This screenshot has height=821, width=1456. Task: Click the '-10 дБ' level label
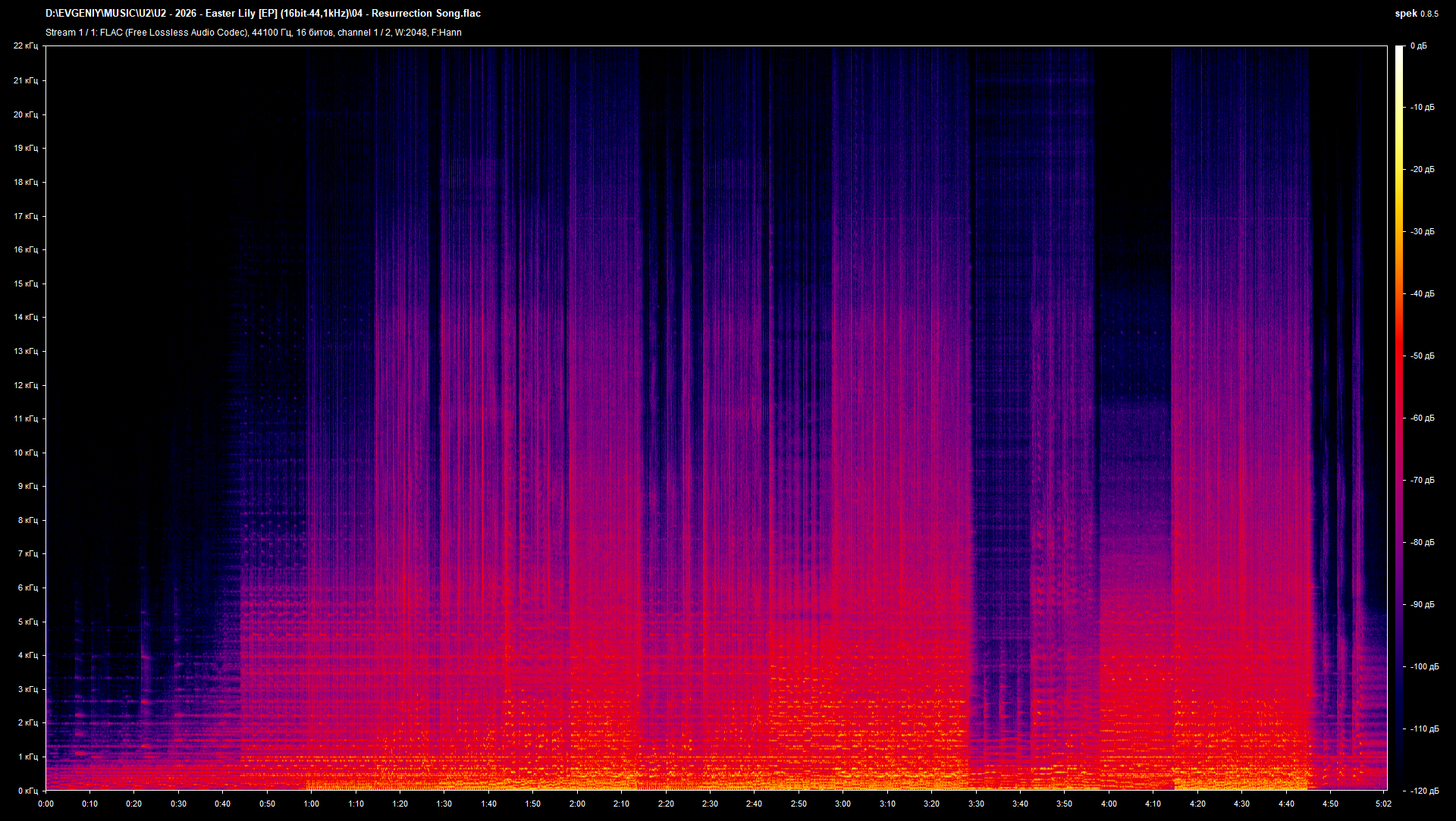(x=1423, y=108)
